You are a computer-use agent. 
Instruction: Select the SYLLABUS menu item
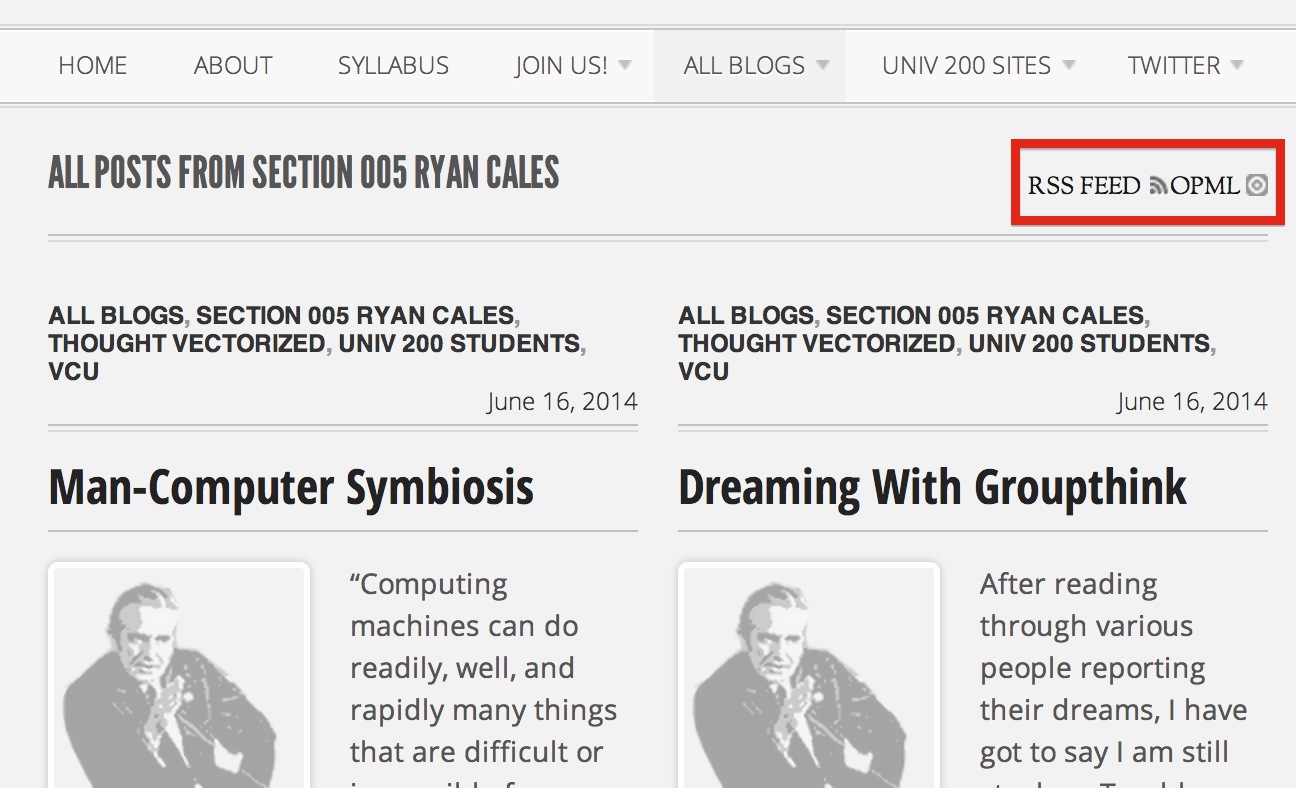click(x=393, y=66)
